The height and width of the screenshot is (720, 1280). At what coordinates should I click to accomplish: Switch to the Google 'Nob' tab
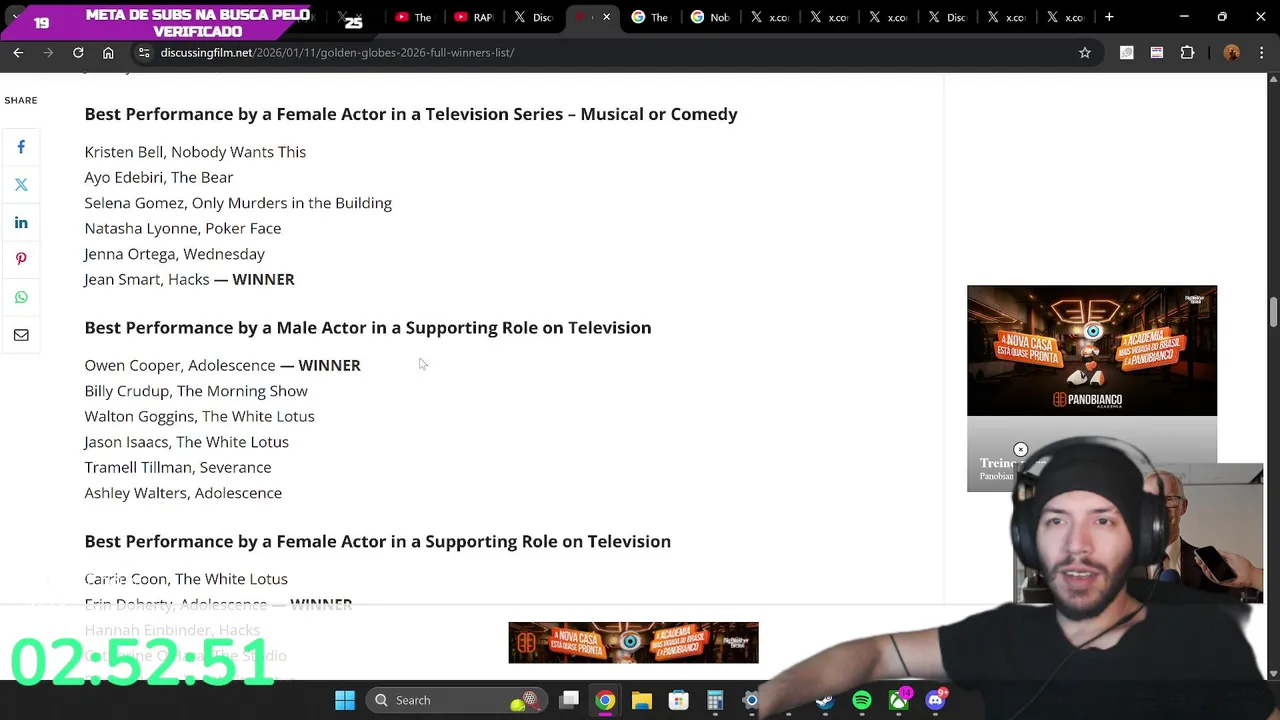tap(709, 17)
